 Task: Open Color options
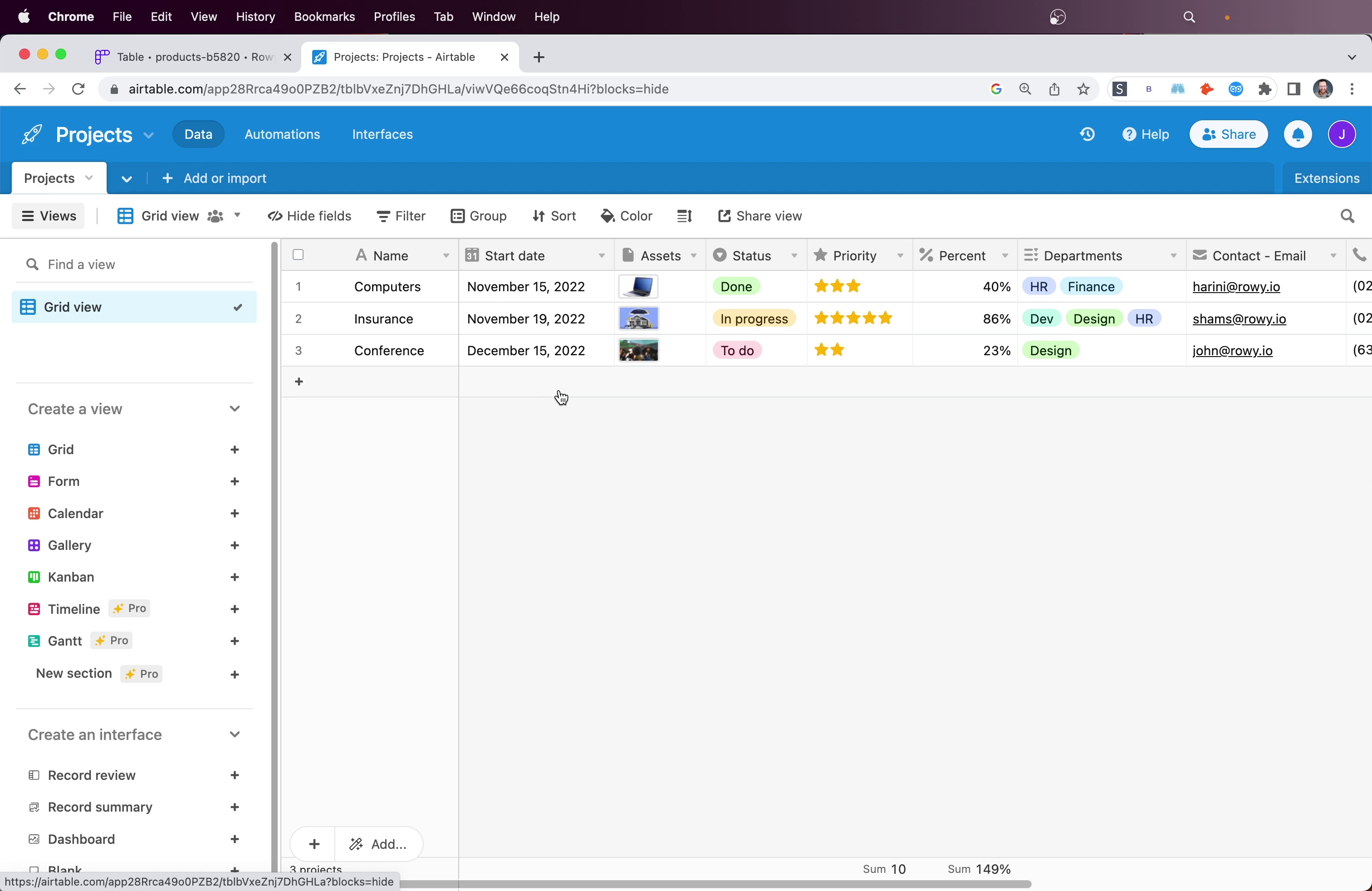click(x=627, y=217)
